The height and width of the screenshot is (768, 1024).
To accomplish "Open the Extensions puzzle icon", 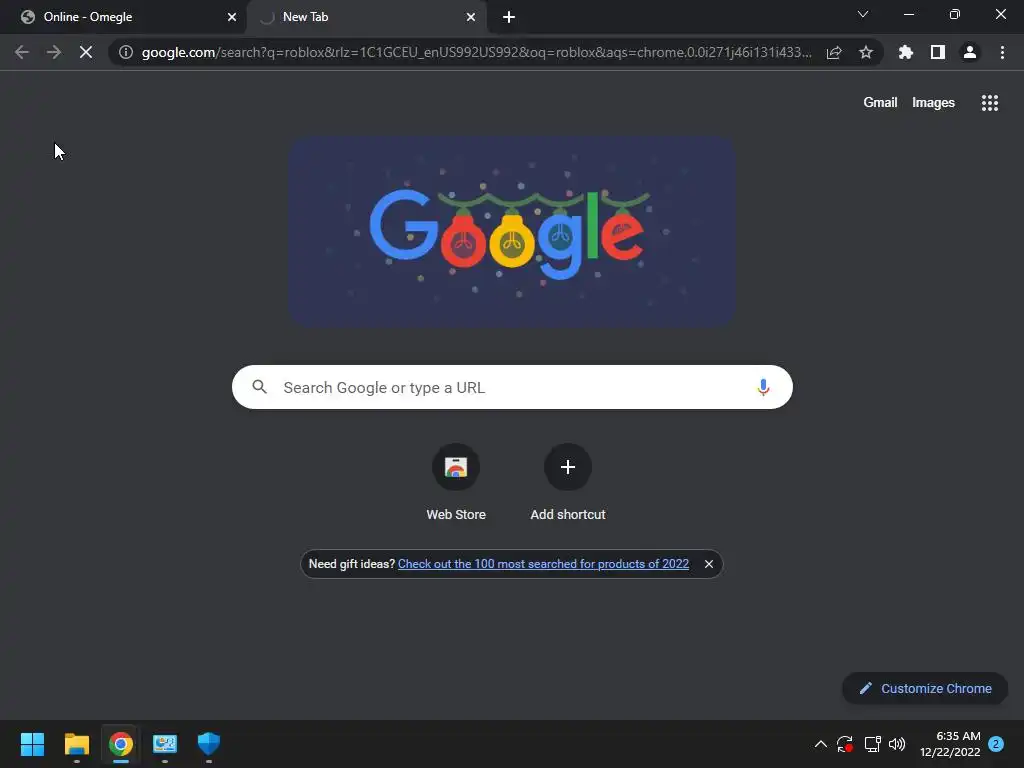I will point(906,52).
